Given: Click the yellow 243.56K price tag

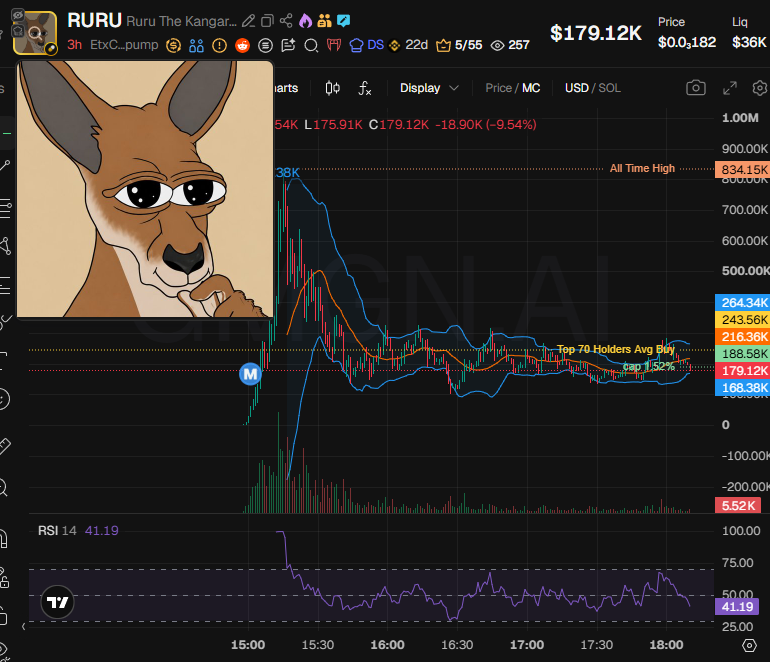Looking at the screenshot, I should click(x=742, y=320).
